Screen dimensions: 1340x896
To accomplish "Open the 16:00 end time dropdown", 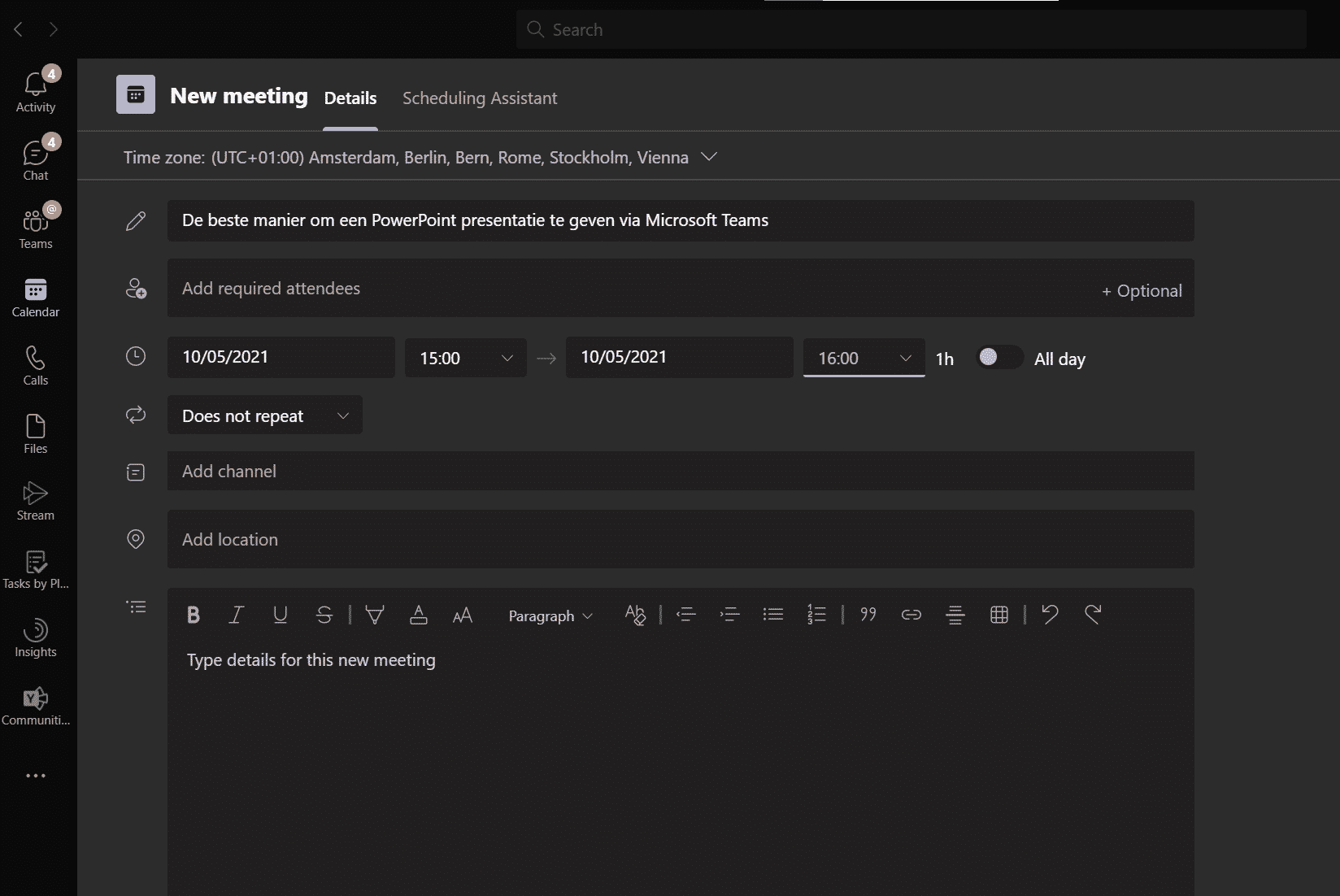I will coord(864,358).
